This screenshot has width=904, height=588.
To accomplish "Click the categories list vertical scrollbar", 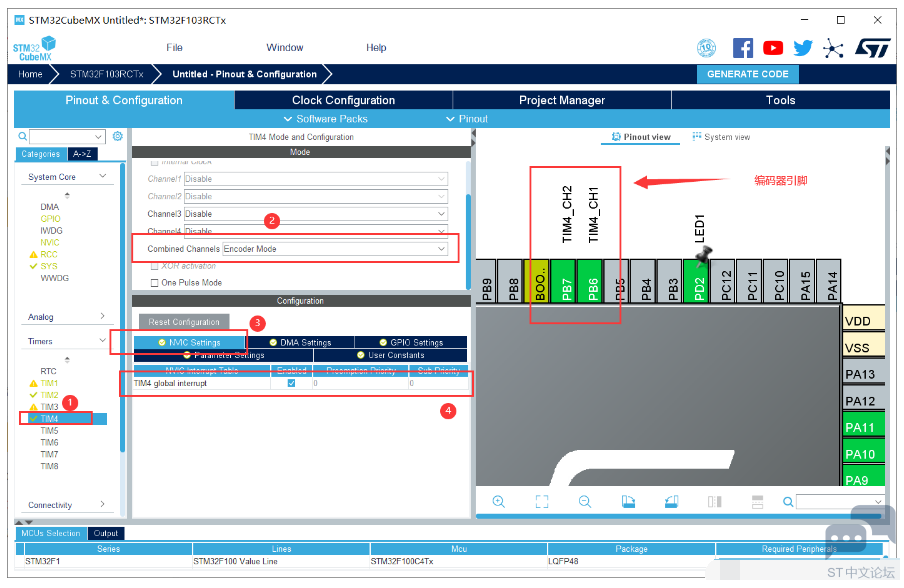I will tap(122, 307).
